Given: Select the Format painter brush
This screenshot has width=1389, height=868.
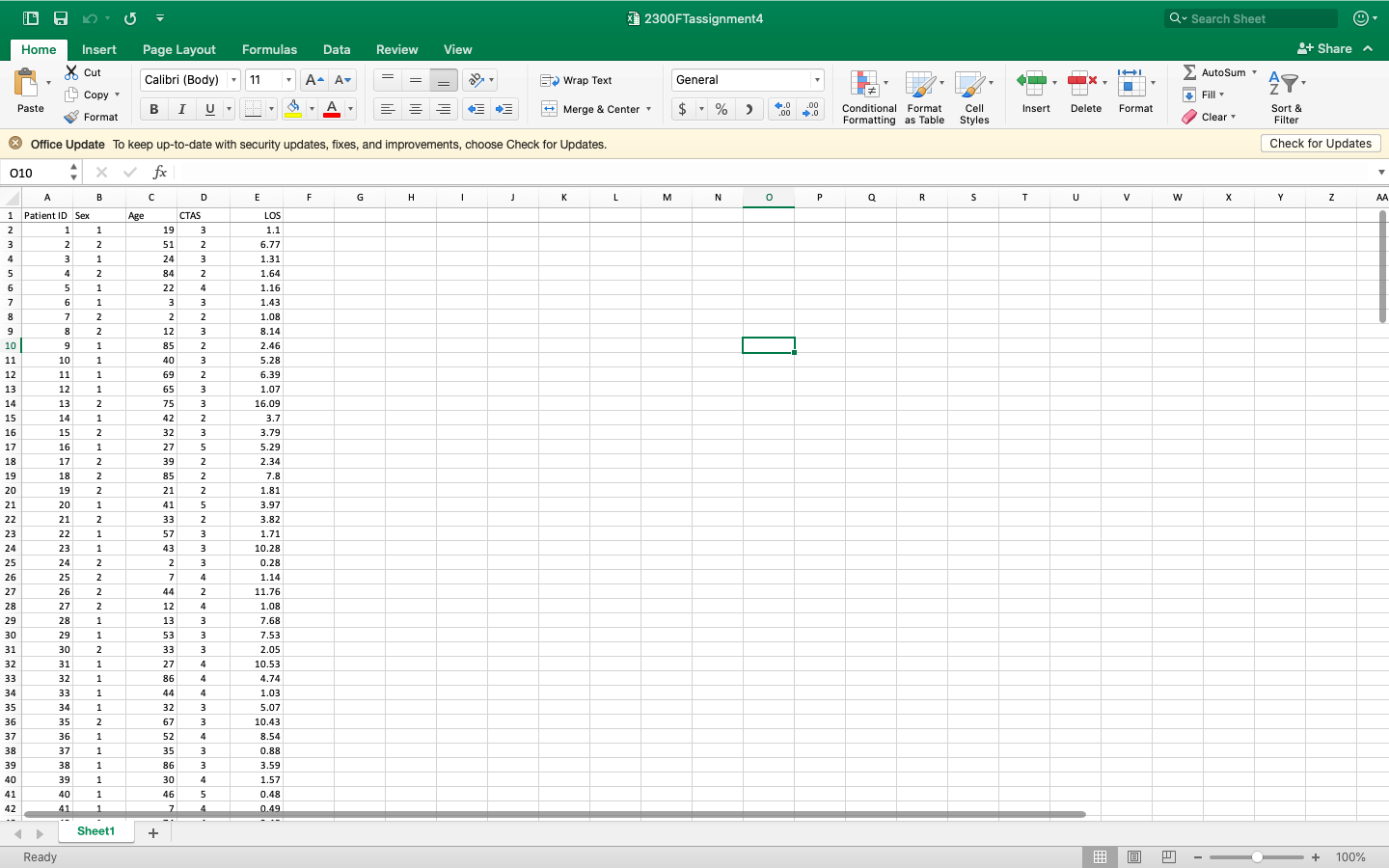Looking at the screenshot, I should click(x=71, y=117).
